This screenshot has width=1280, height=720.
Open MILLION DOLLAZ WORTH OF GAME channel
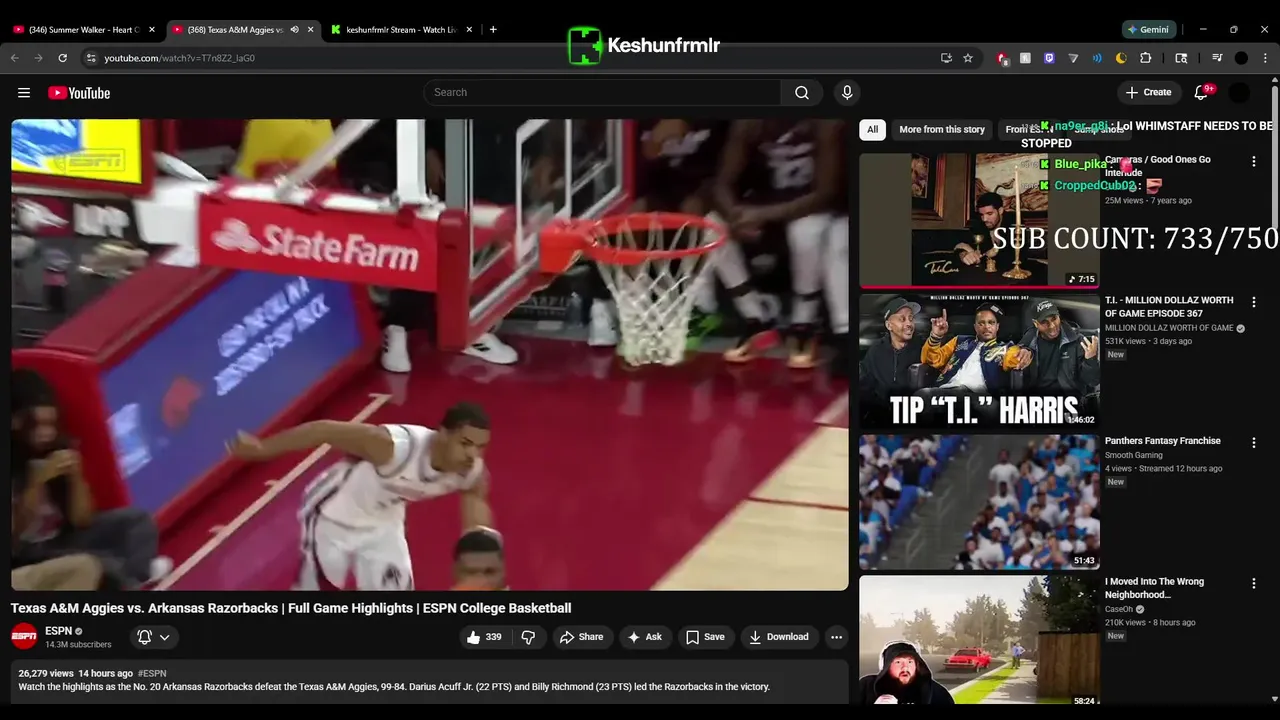point(1169,328)
